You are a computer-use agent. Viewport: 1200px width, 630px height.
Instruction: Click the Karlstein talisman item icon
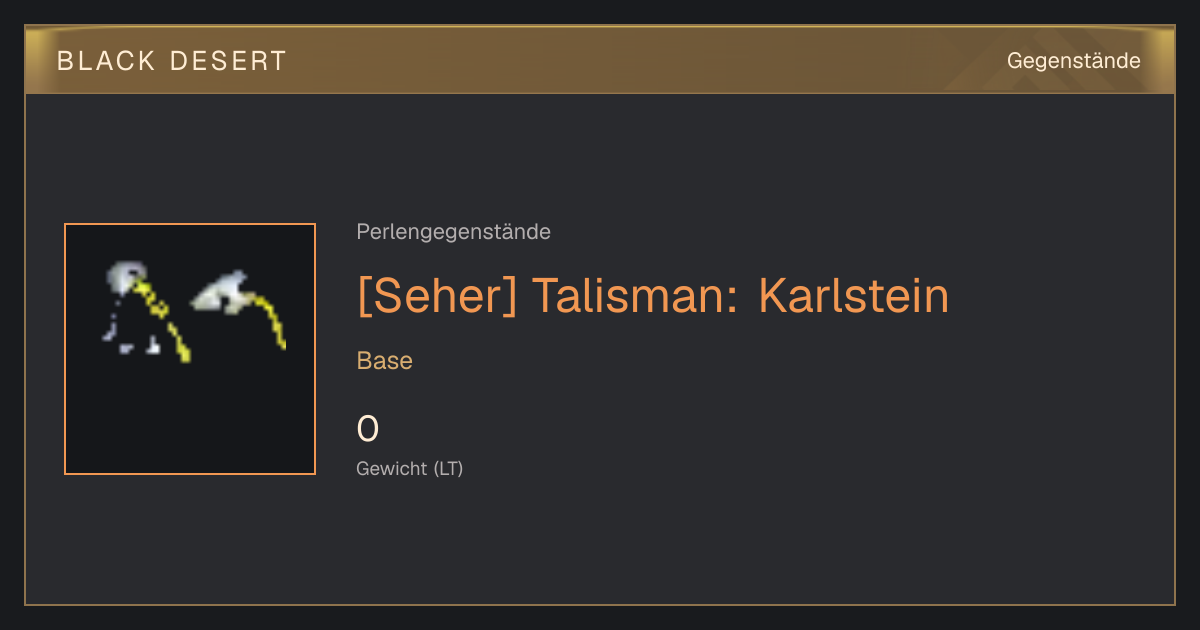[190, 349]
